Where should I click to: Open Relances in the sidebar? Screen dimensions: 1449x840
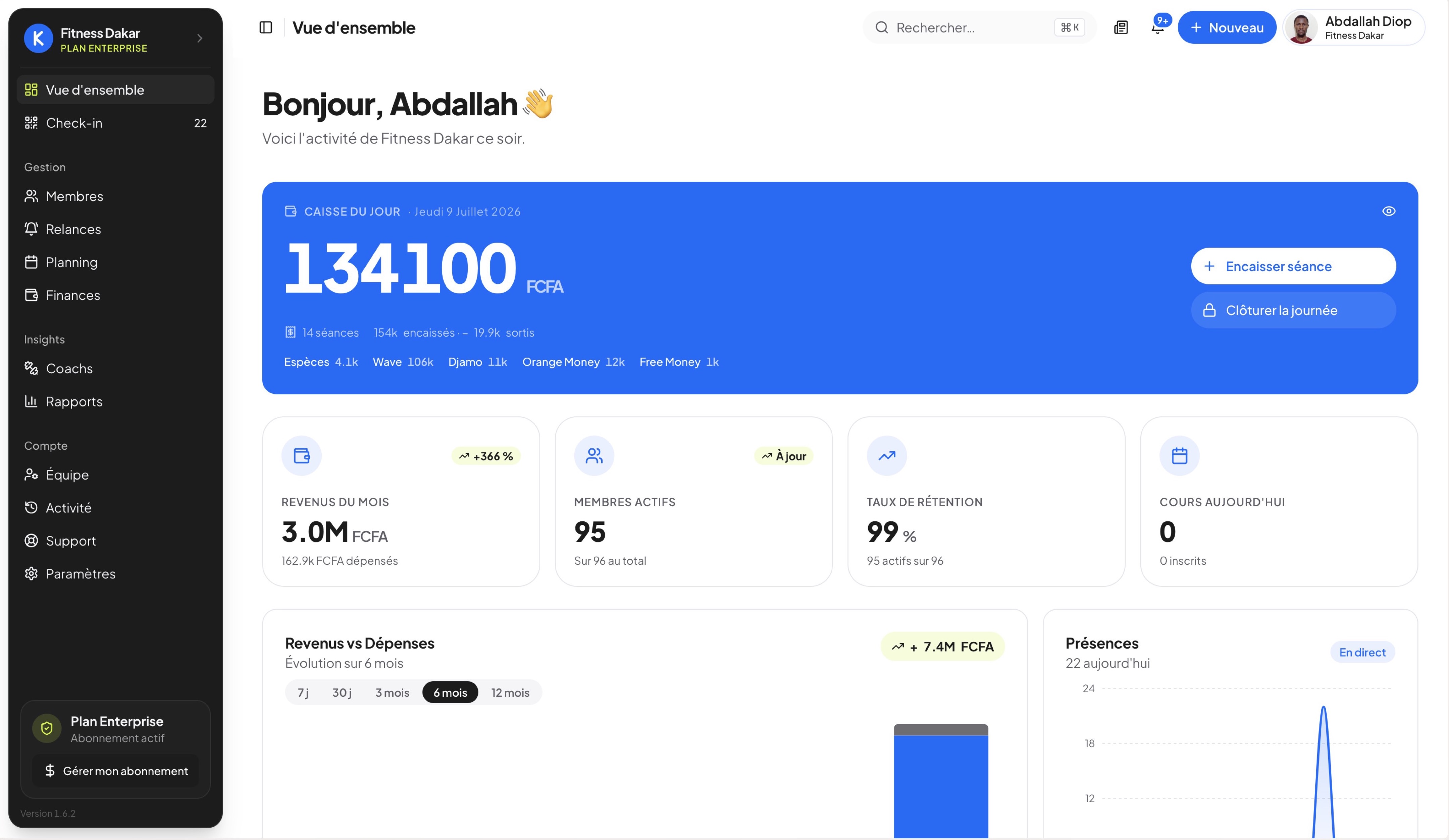pyautogui.click(x=115, y=229)
